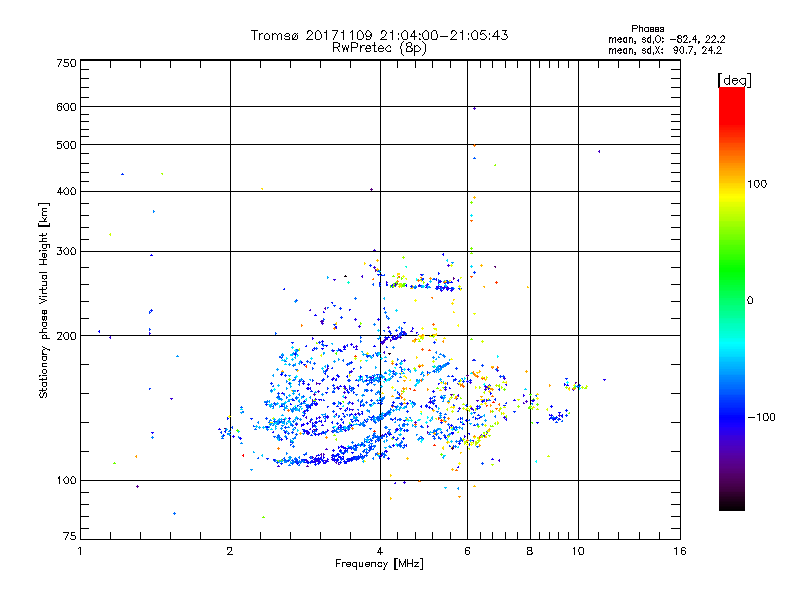Click the colorbar '0' tick label
The image size is (800, 600).
pyautogui.click(x=750, y=301)
